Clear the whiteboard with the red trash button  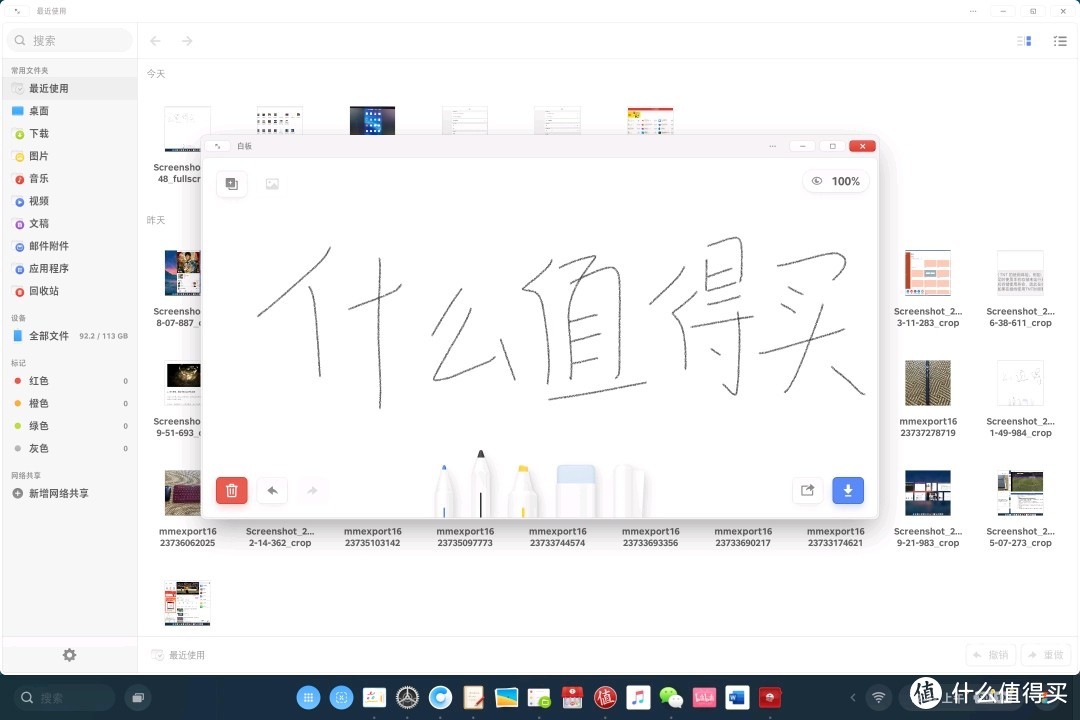[x=231, y=491]
